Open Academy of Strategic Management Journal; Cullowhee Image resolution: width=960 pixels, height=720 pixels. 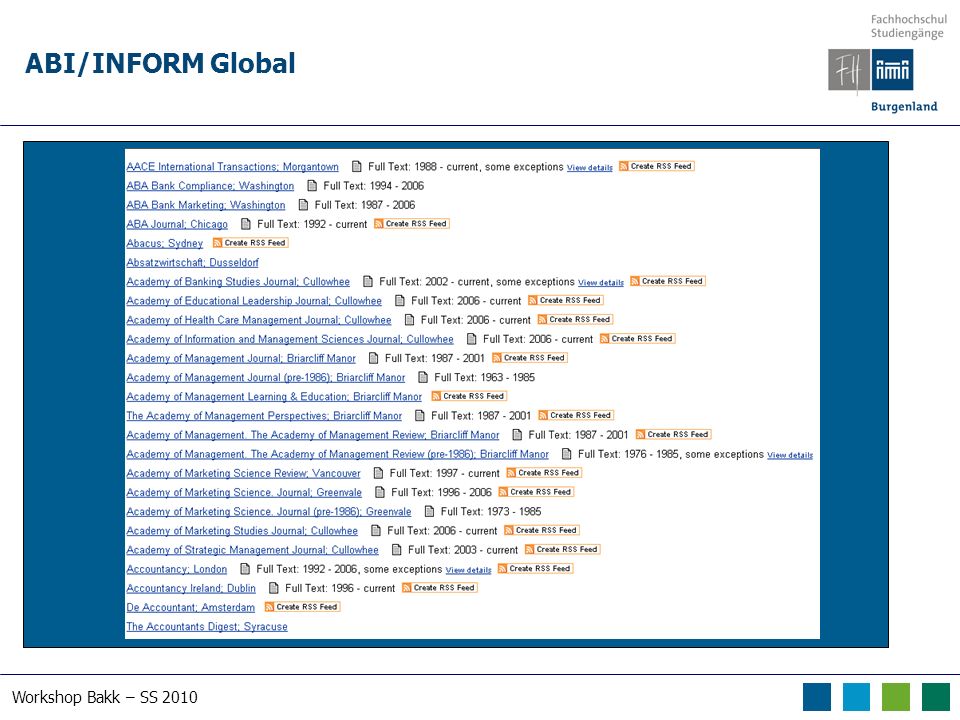click(x=252, y=550)
